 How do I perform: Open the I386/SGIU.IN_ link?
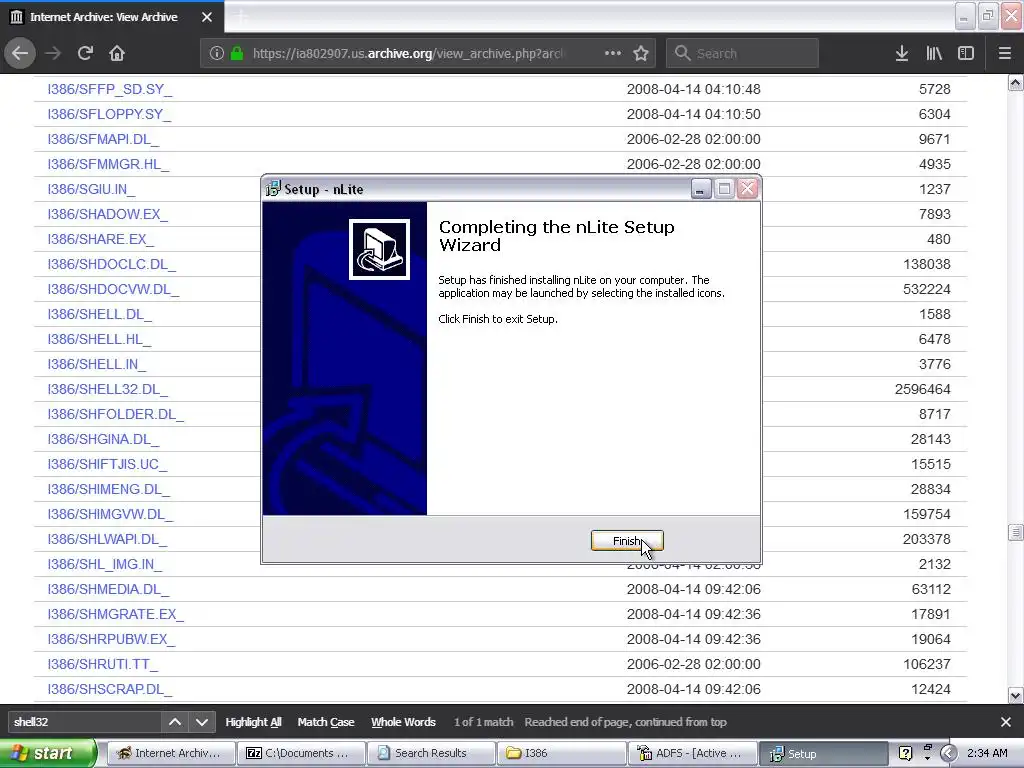[x=91, y=189]
